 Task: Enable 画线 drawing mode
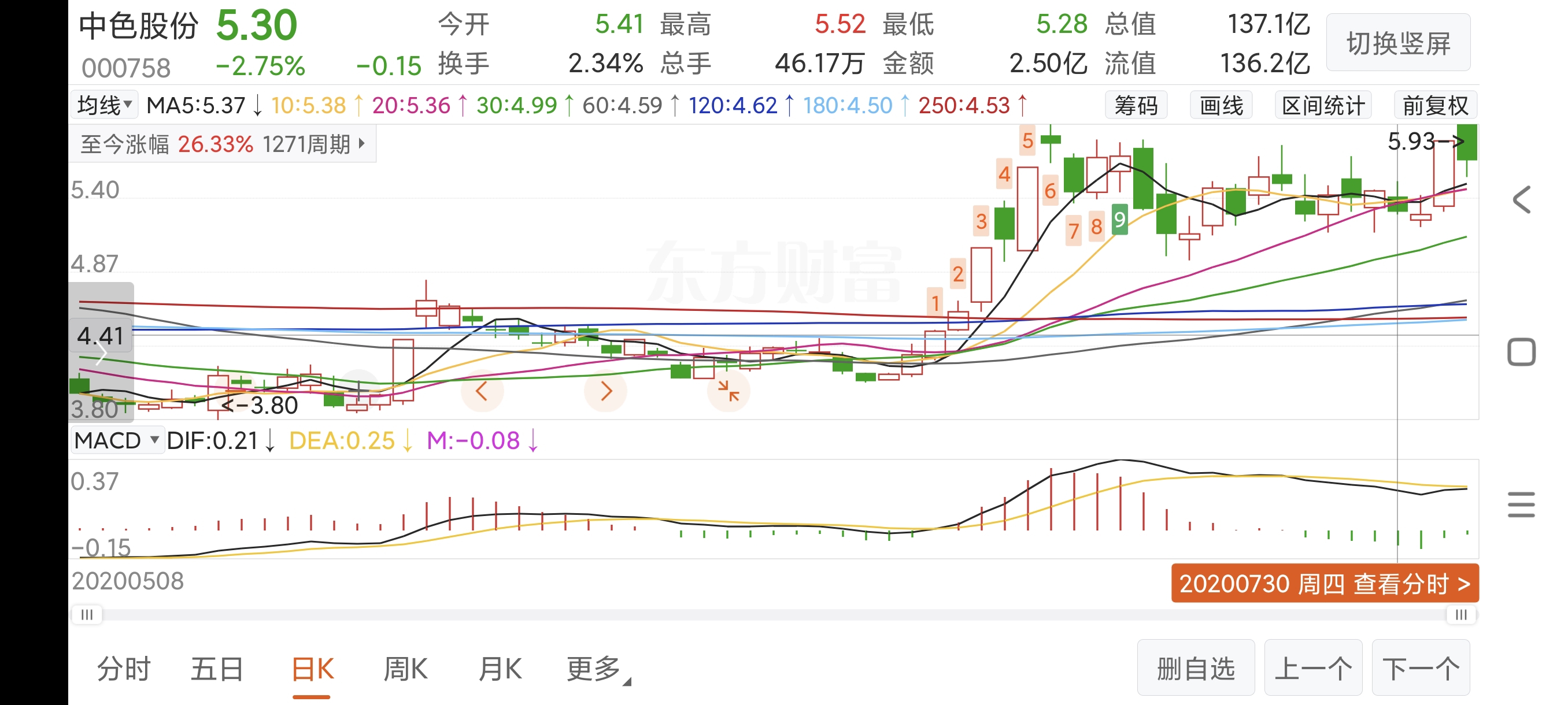pyautogui.click(x=1221, y=106)
